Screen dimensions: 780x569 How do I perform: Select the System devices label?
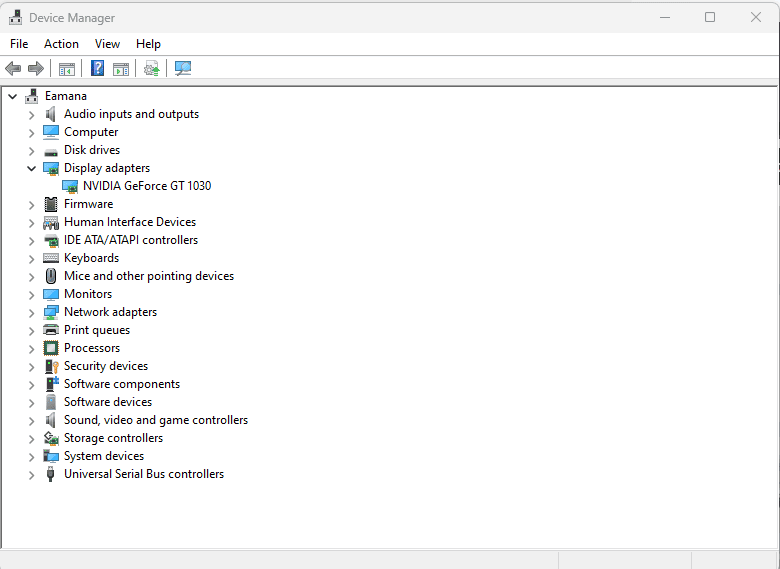coord(104,456)
